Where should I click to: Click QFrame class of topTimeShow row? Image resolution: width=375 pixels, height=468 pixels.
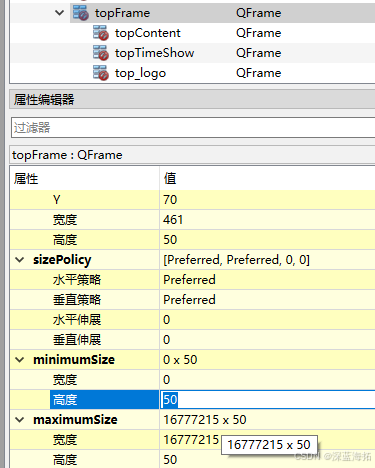pos(259,53)
